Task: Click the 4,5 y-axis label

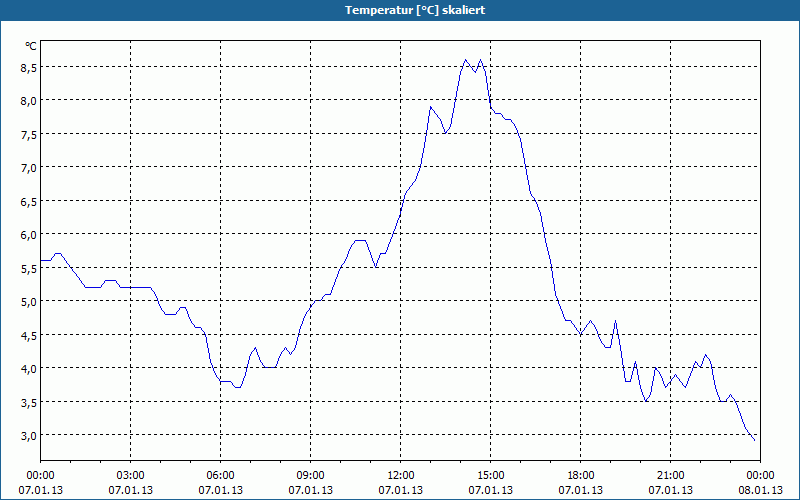Action: point(28,336)
